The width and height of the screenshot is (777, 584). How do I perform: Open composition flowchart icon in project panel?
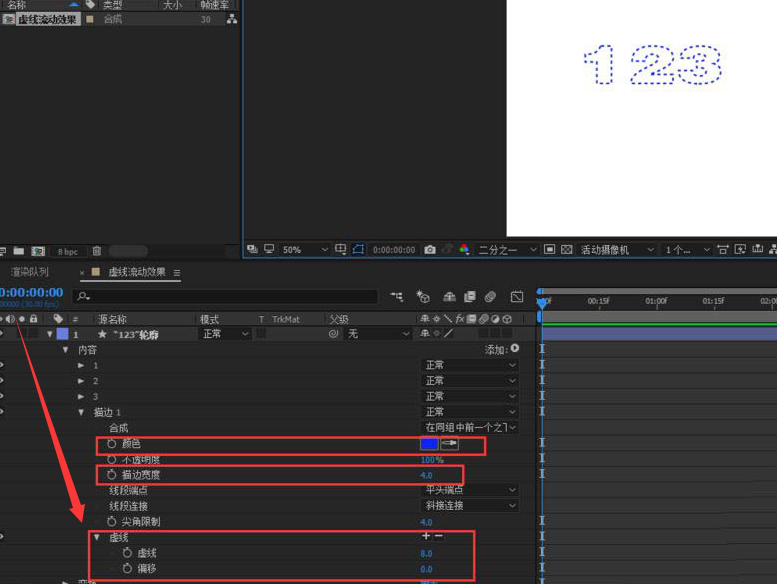tap(232, 19)
